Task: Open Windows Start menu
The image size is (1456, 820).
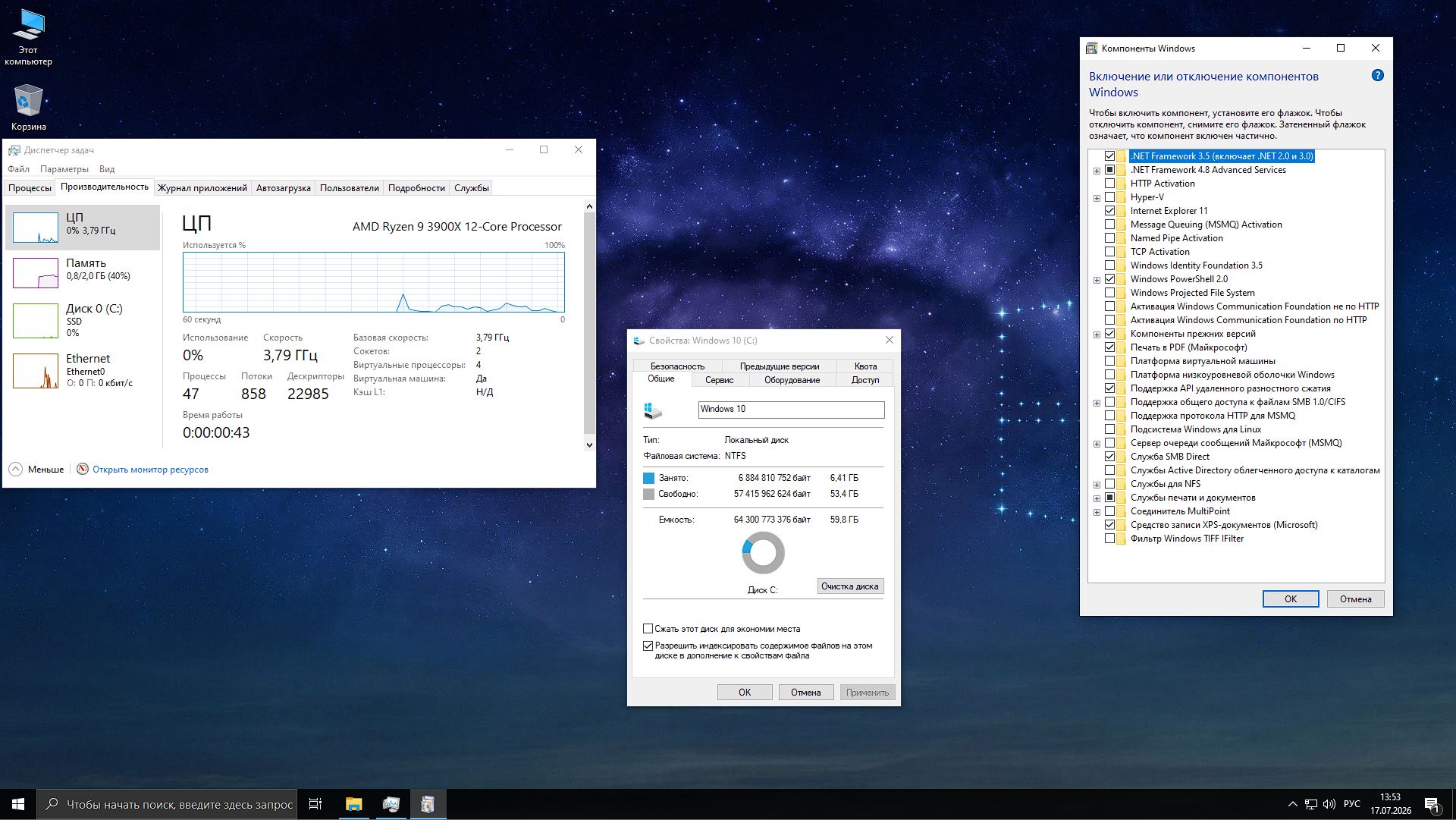Action: click(x=18, y=804)
